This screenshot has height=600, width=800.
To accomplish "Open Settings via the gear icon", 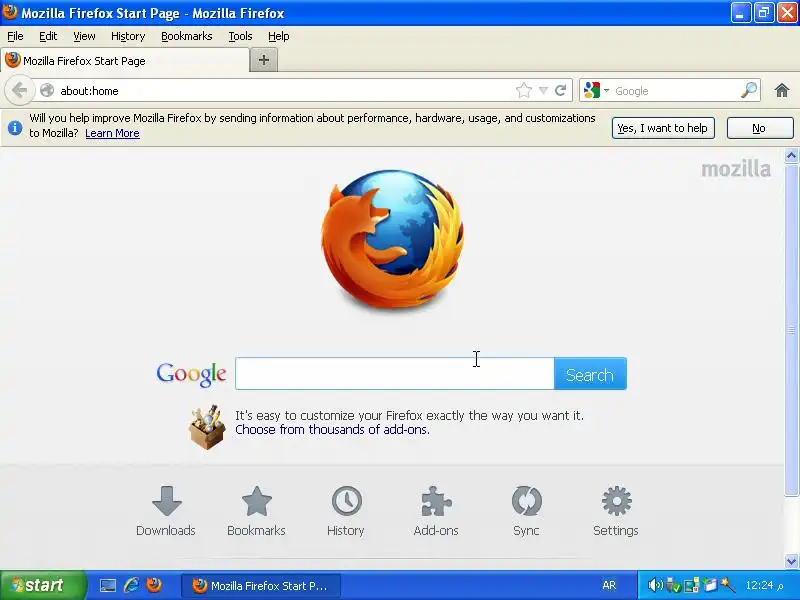I will (x=616, y=501).
